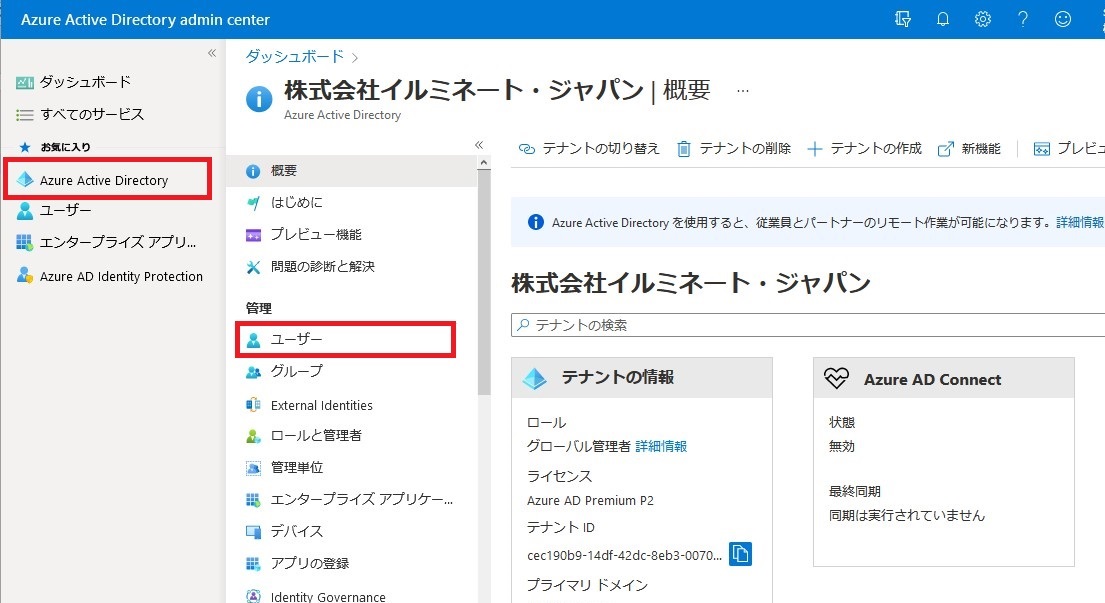Click the プレビュー toolbar item at the right edge

pyautogui.click(x=1068, y=148)
